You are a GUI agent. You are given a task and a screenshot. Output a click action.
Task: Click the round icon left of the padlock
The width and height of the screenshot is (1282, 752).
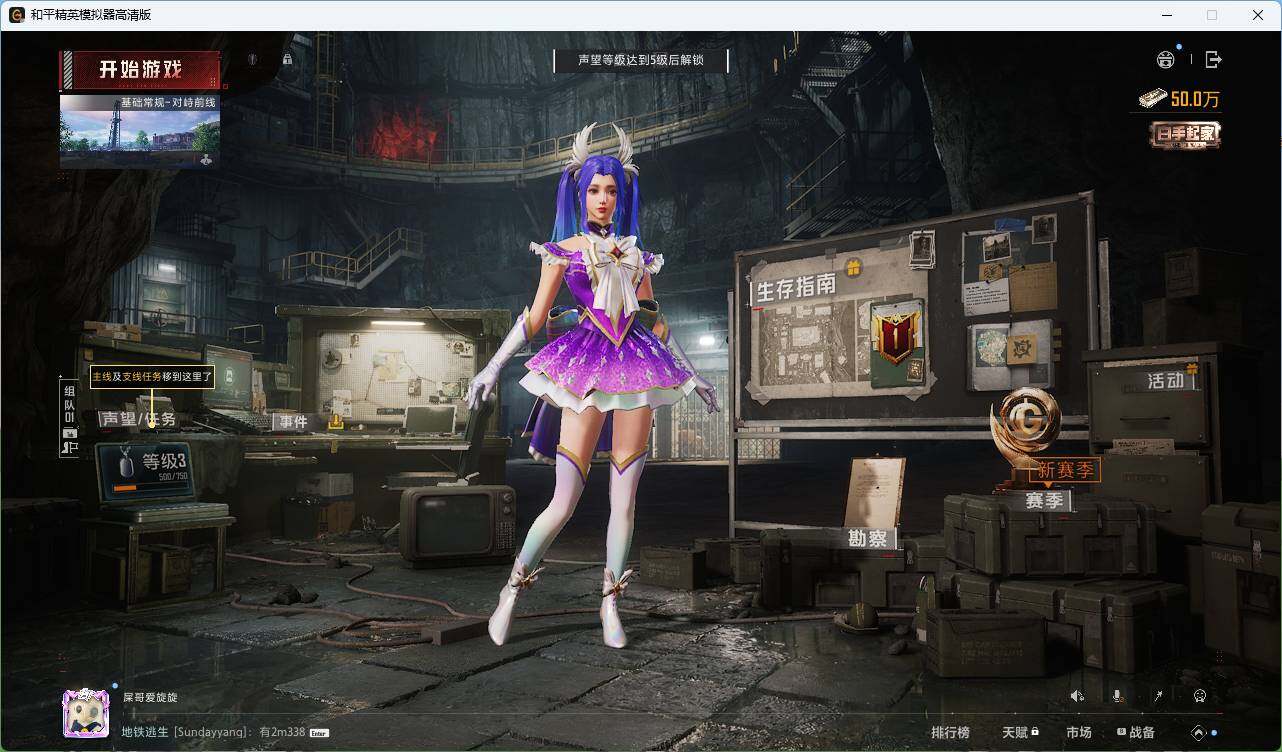coord(252,60)
